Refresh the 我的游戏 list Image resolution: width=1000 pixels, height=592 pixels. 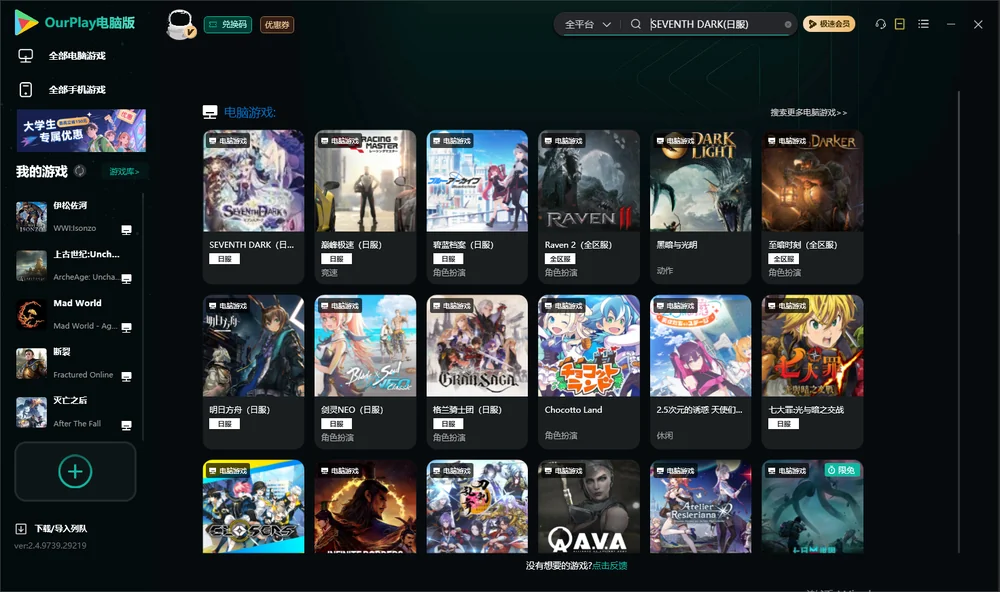point(80,171)
